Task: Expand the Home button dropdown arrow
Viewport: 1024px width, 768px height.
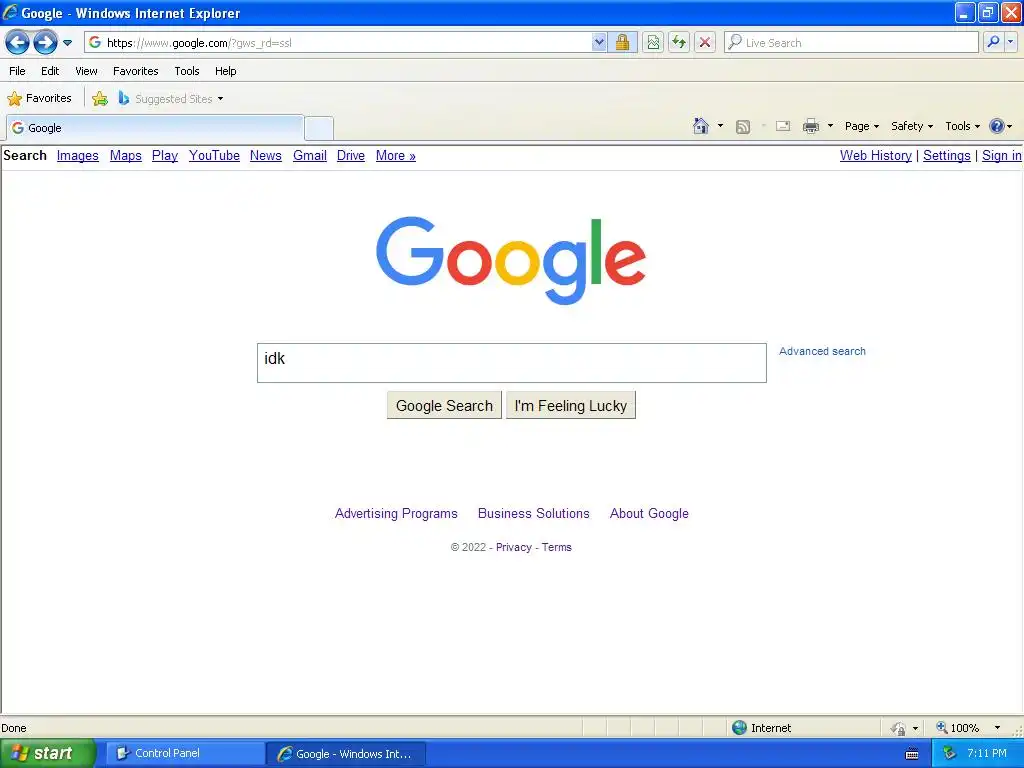Action: [720, 126]
